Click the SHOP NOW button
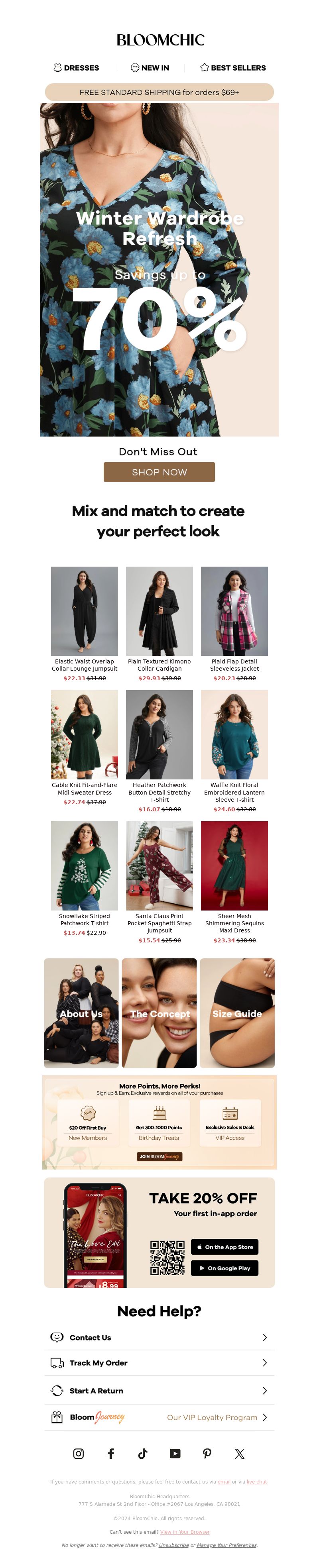 (159, 472)
